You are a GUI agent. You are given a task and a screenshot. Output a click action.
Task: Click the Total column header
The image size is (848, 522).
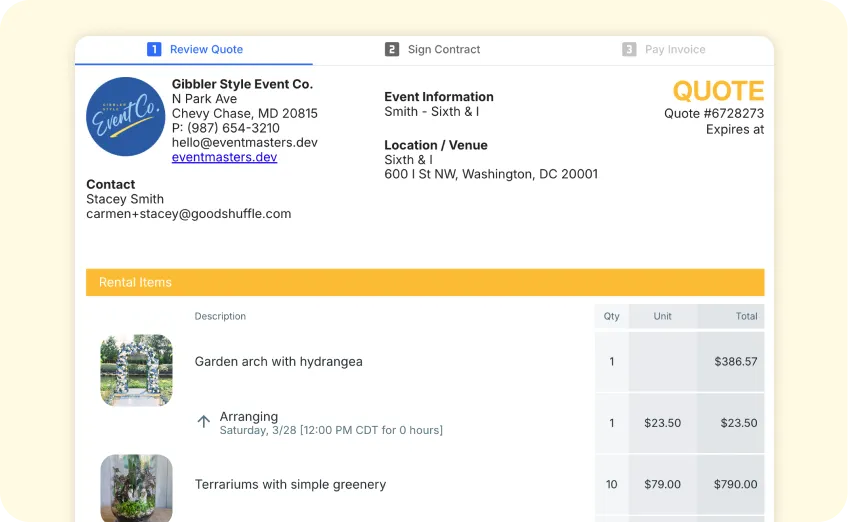[746, 316]
